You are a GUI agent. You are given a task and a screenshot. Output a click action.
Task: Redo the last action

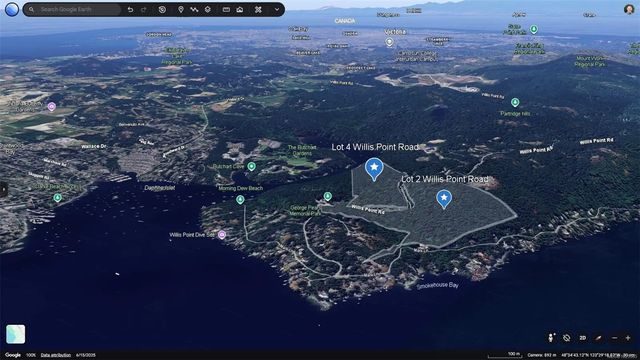[144, 9]
